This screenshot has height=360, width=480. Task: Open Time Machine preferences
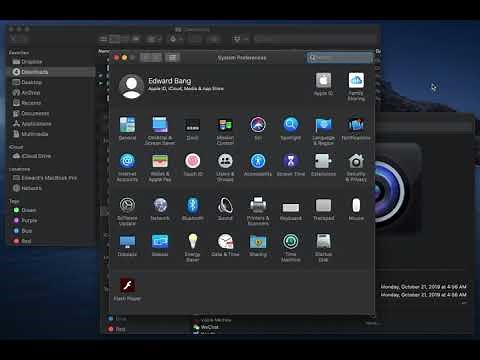point(291,247)
